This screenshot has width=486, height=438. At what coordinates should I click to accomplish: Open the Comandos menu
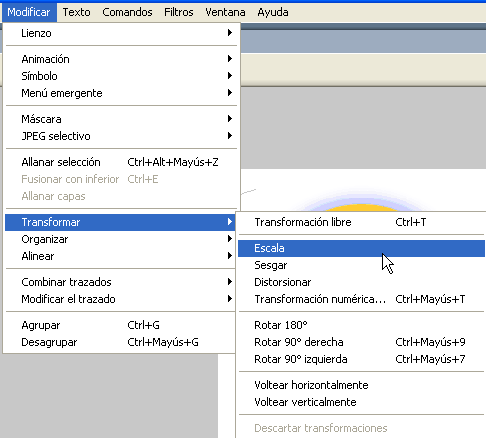[x=127, y=12]
